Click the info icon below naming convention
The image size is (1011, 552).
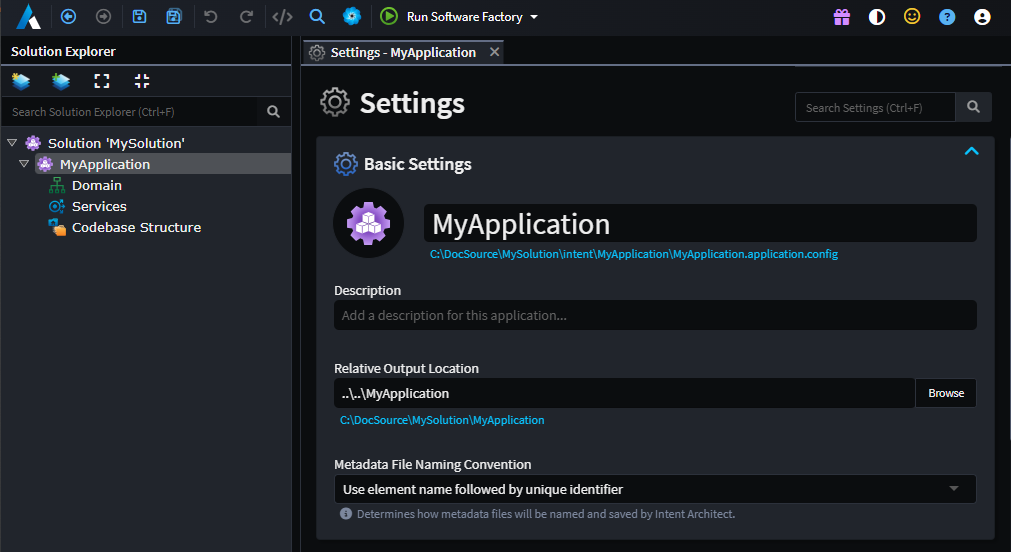[346, 514]
